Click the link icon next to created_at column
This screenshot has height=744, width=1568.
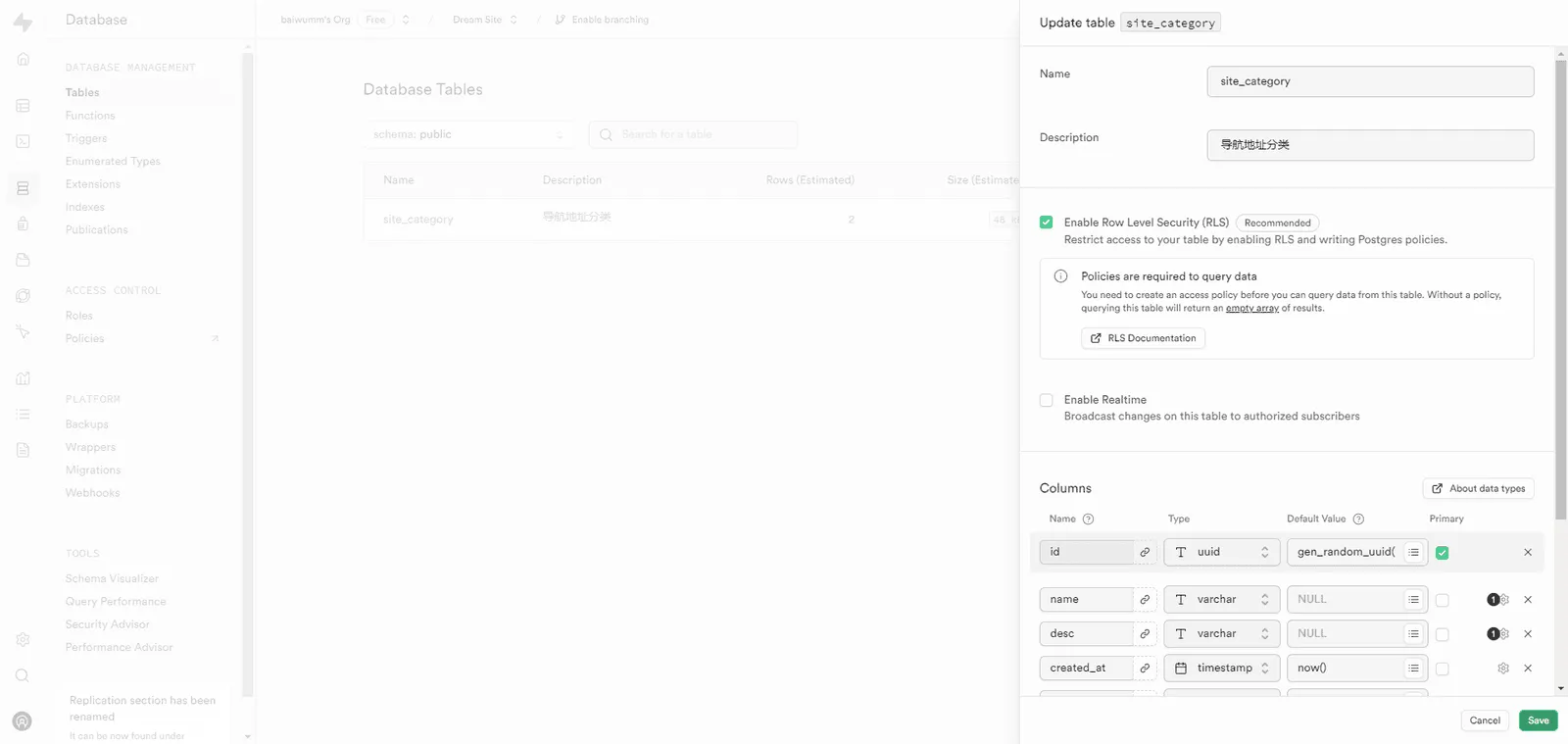1145,669
